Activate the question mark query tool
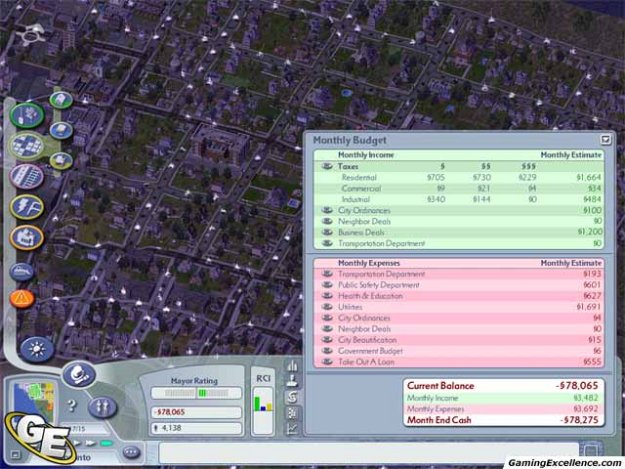This screenshot has width=625, height=469. [x=71, y=406]
